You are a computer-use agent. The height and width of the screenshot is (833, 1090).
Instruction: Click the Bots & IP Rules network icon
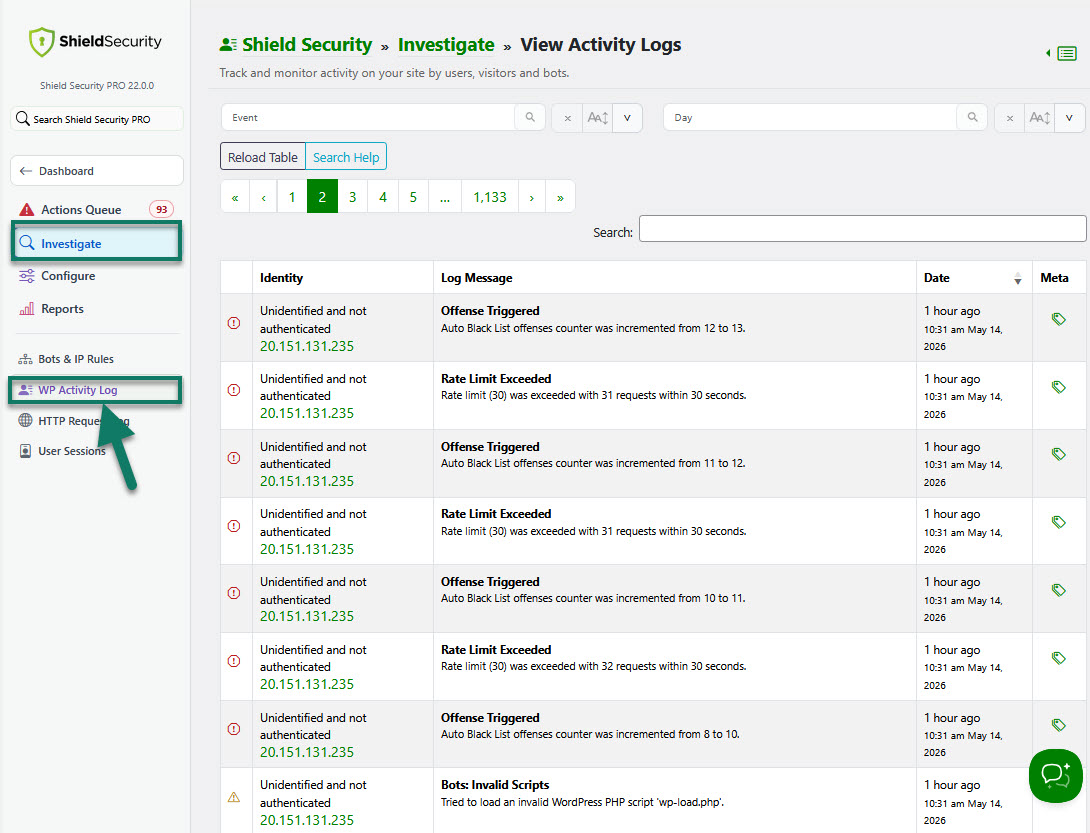pos(25,359)
